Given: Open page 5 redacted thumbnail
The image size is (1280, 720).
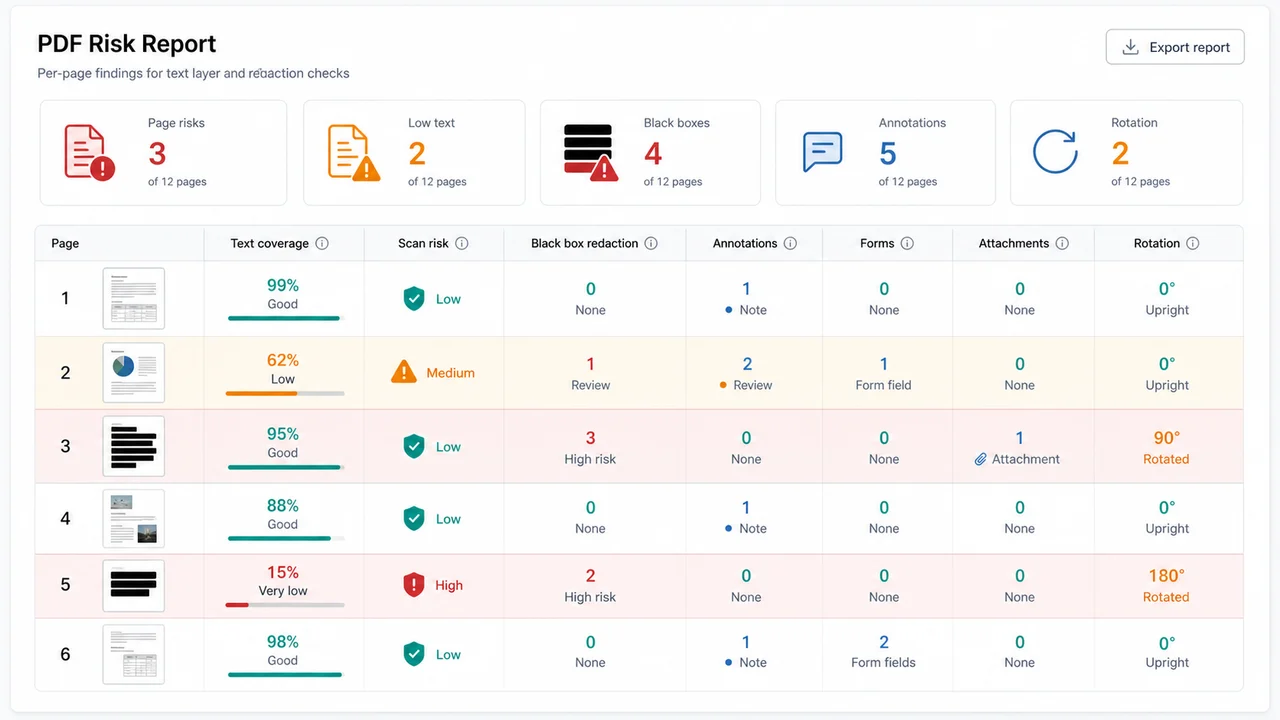Looking at the screenshot, I should pos(134,586).
